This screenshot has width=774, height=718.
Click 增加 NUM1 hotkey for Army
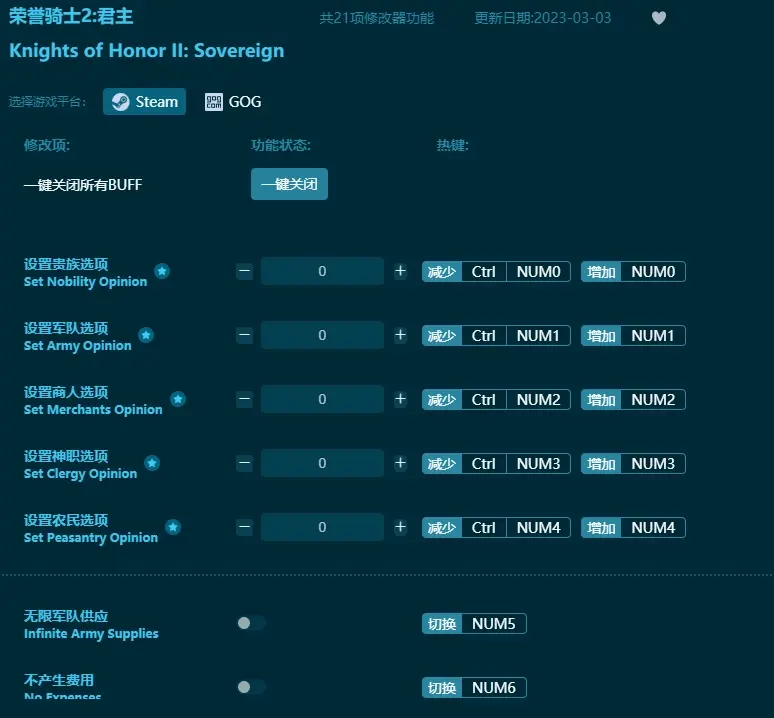tap(633, 336)
